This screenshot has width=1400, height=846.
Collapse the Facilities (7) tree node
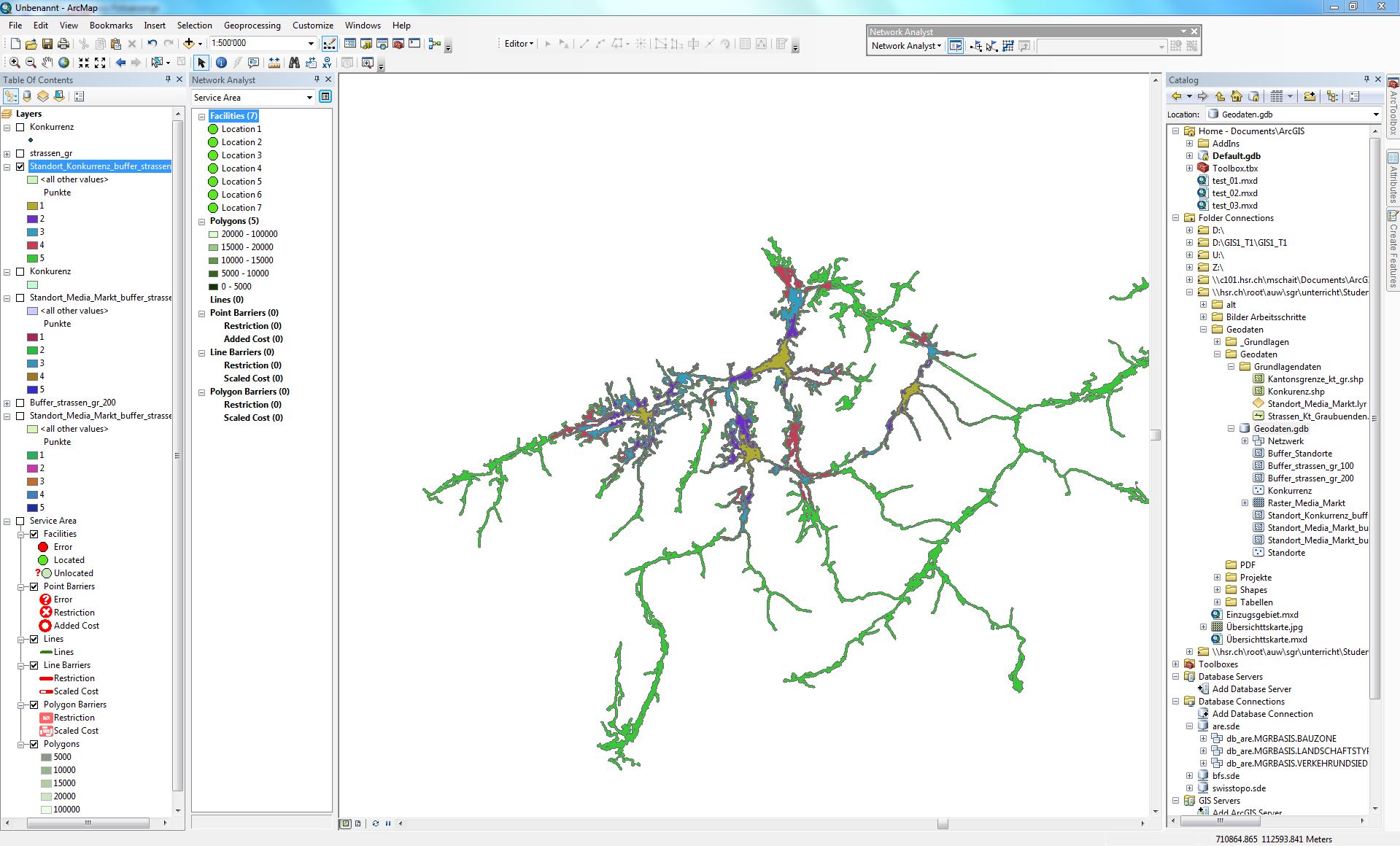[x=202, y=117]
